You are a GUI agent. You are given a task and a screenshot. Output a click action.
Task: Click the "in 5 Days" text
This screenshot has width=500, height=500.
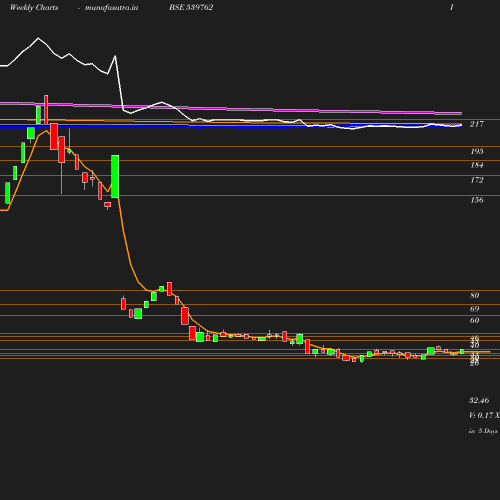483,431
